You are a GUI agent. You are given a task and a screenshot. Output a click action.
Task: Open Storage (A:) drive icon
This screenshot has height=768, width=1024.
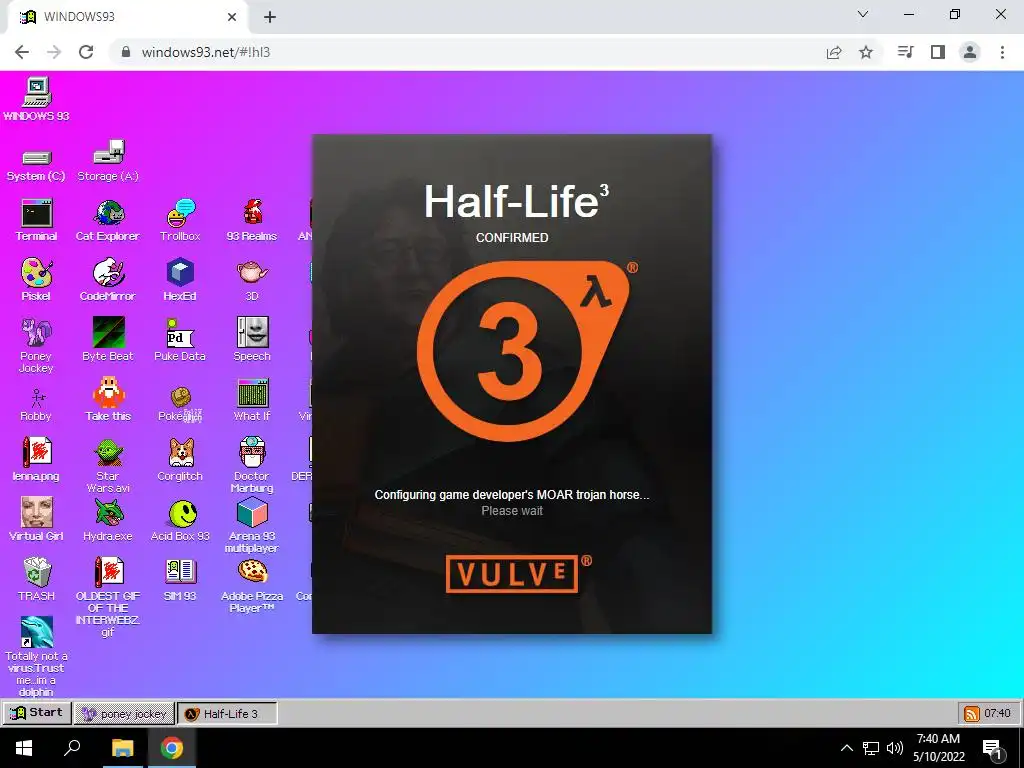tap(108, 161)
